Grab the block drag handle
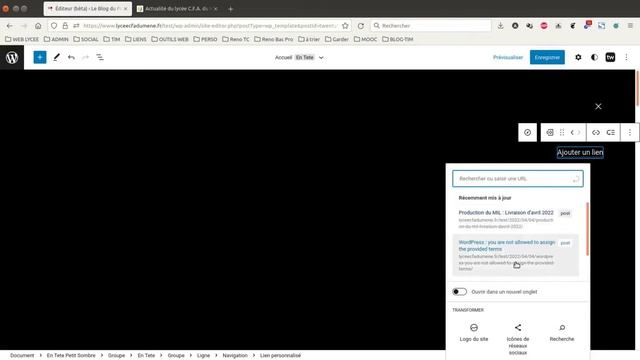Screen dimensions: 640x360 562,132
